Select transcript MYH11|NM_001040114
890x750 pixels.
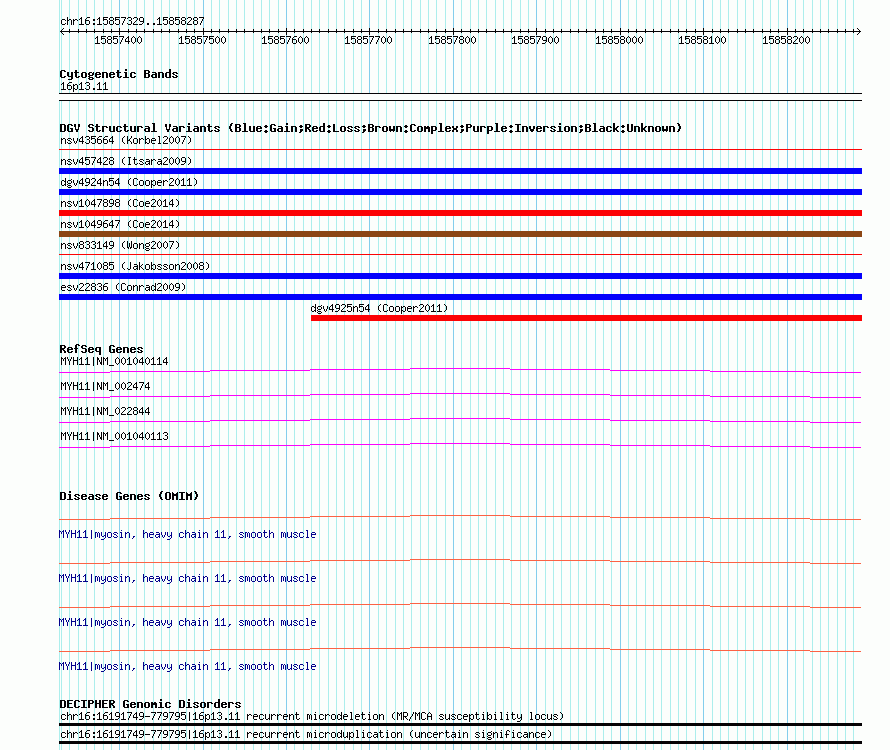click(x=114, y=362)
